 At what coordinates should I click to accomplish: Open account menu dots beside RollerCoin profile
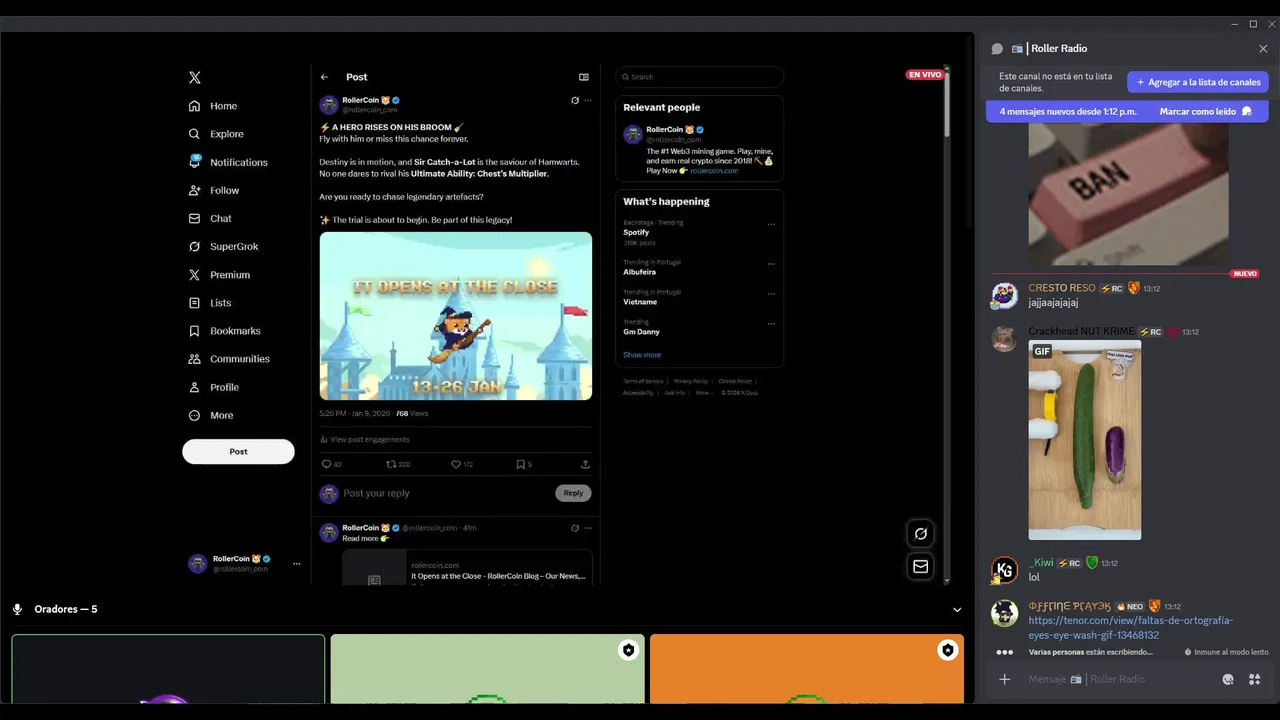pos(296,564)
